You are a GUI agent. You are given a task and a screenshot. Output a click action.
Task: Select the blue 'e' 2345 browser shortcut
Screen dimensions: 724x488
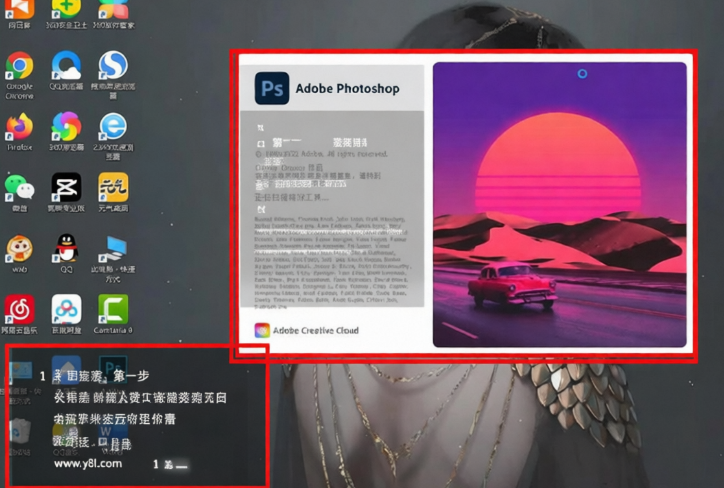pyautogui.click(x=113, y=126)
